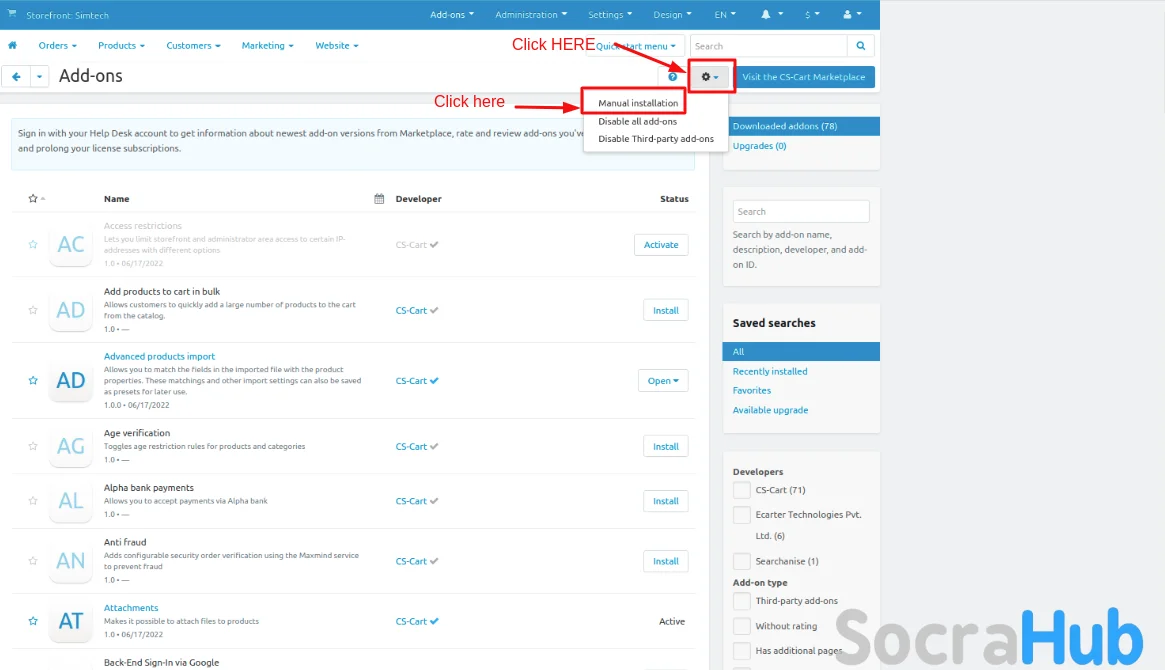
Task: Click the AD bulk cart add-on logo
Action: click(71, 310)
